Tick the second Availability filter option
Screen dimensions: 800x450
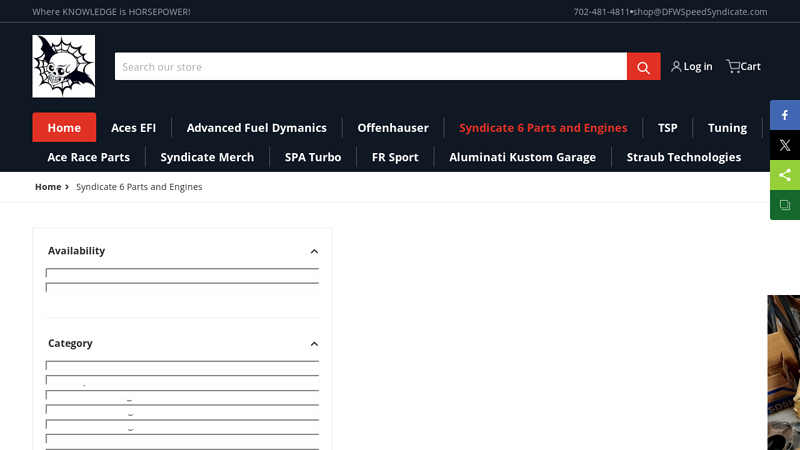pos(50,288)
